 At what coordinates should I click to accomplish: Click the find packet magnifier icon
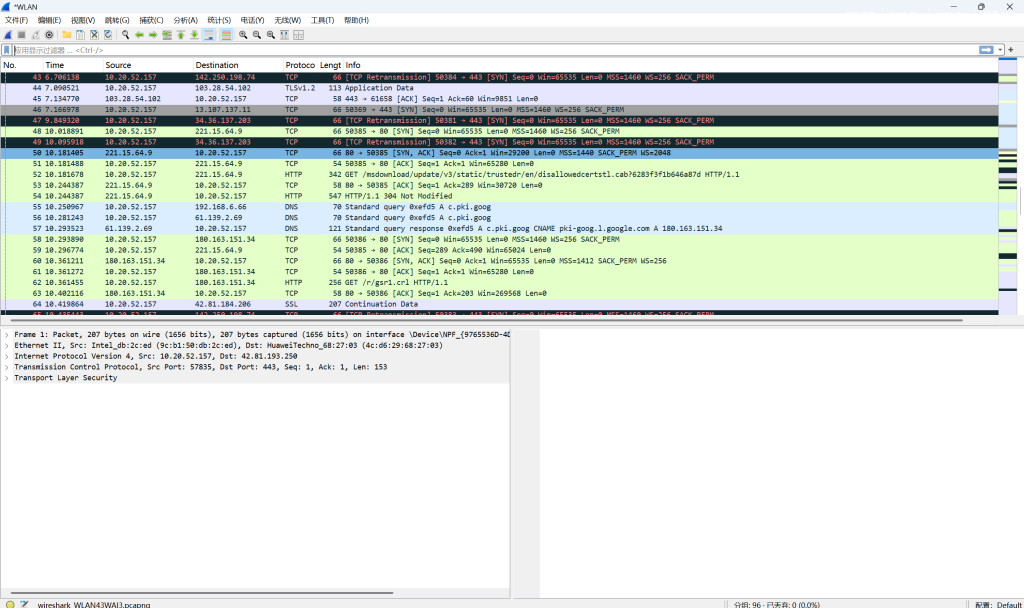(126, 35)
